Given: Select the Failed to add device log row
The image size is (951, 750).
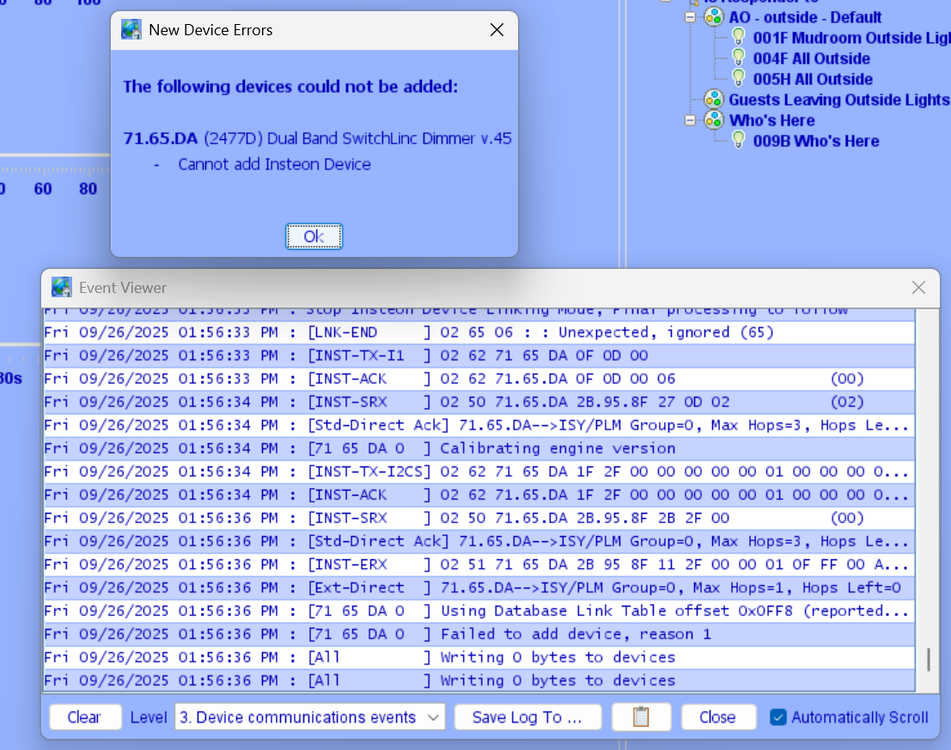Looking at the screenshot, I should pyautogui.click(x=479, y=634).
